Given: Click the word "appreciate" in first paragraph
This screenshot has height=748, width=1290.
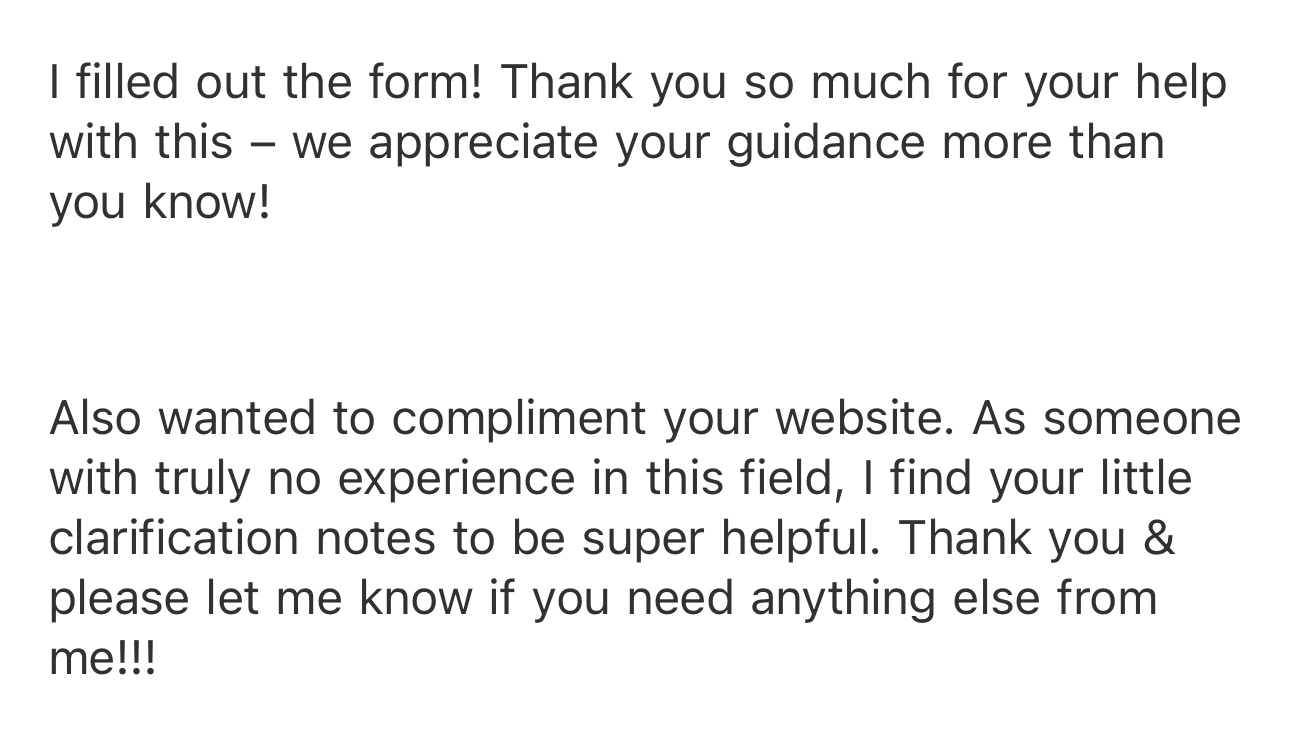Looking at the screenshot, I should pos(482,143).
